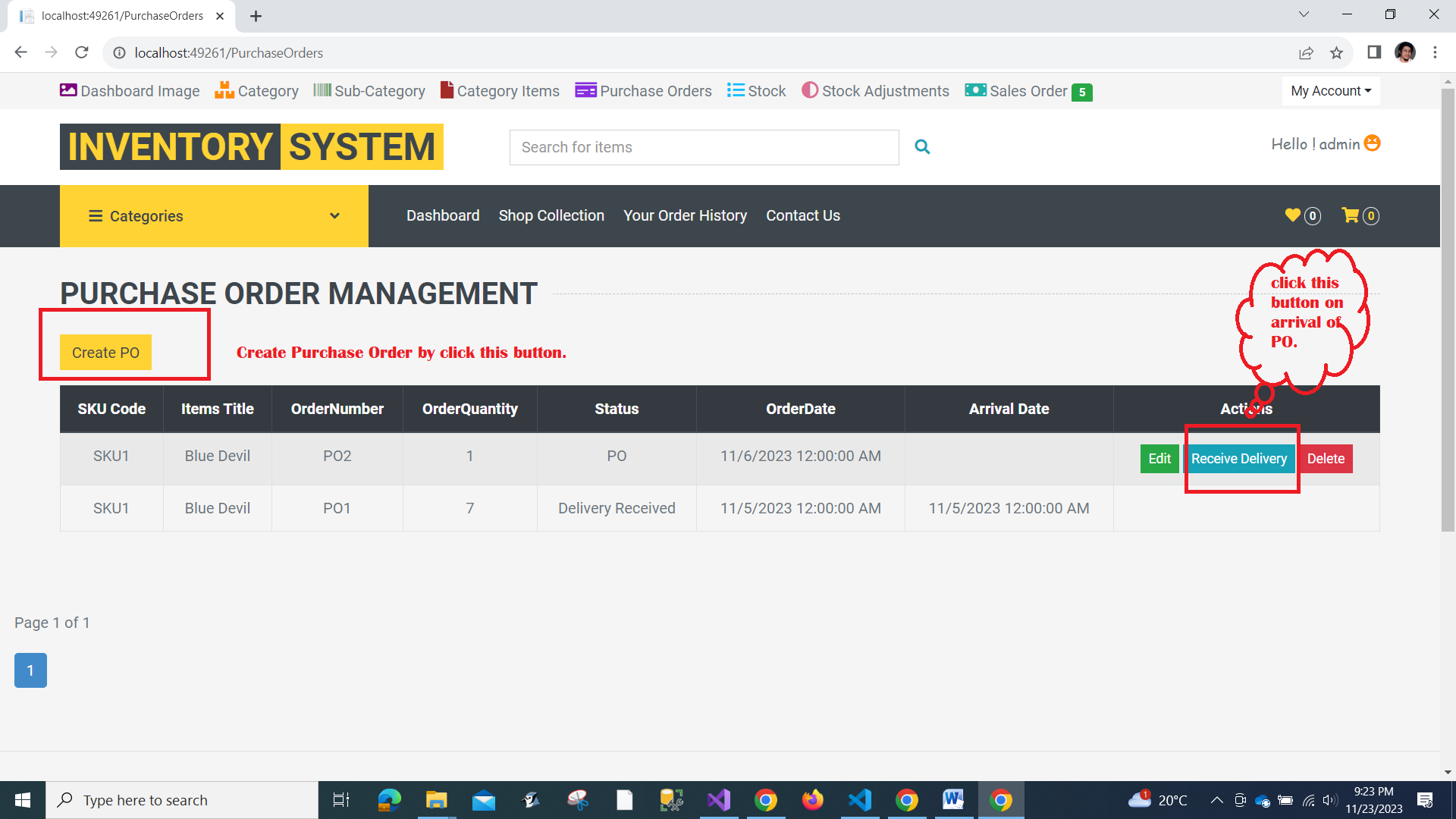Expand the My Account dropdown
This screenshot has height=819, width=1456.
[x=1331, y=91]
